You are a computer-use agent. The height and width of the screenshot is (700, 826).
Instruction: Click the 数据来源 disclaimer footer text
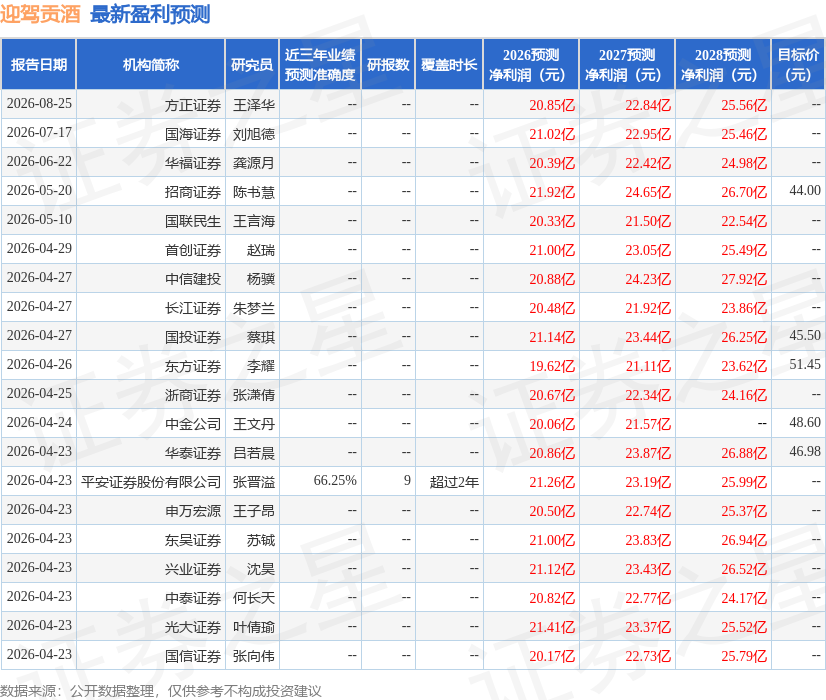coord(161,691)
